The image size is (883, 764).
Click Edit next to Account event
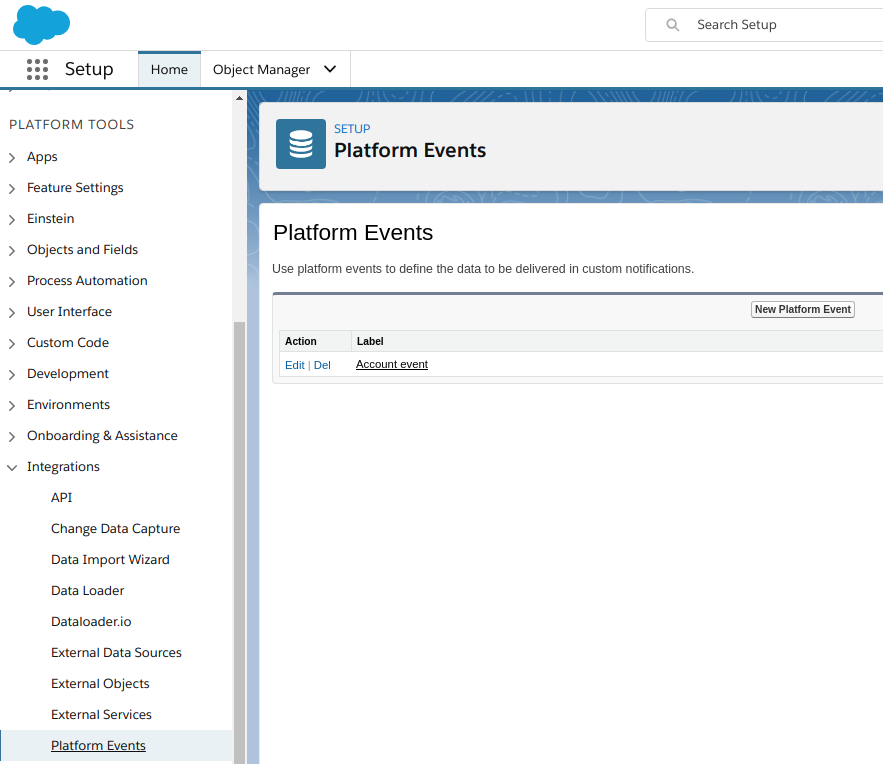(x=294, y=364)
